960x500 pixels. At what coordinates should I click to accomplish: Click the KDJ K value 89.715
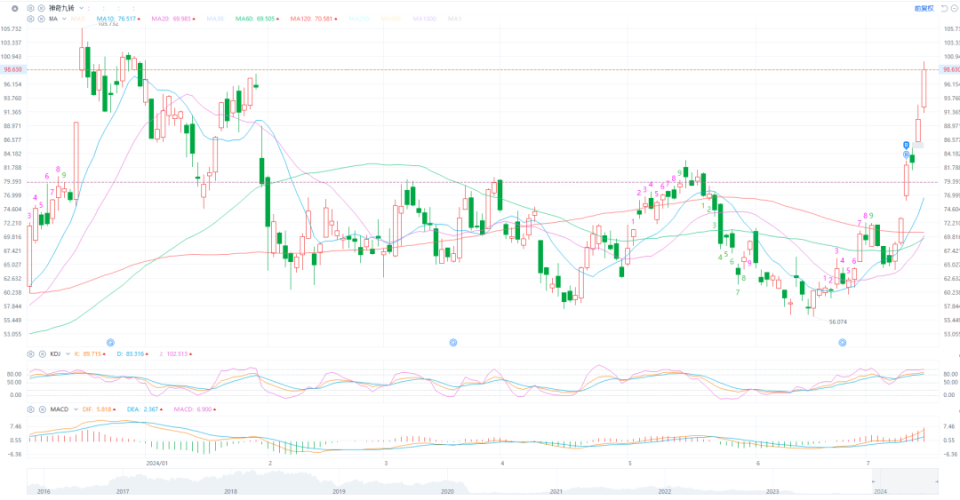click(x=90, y=354)
